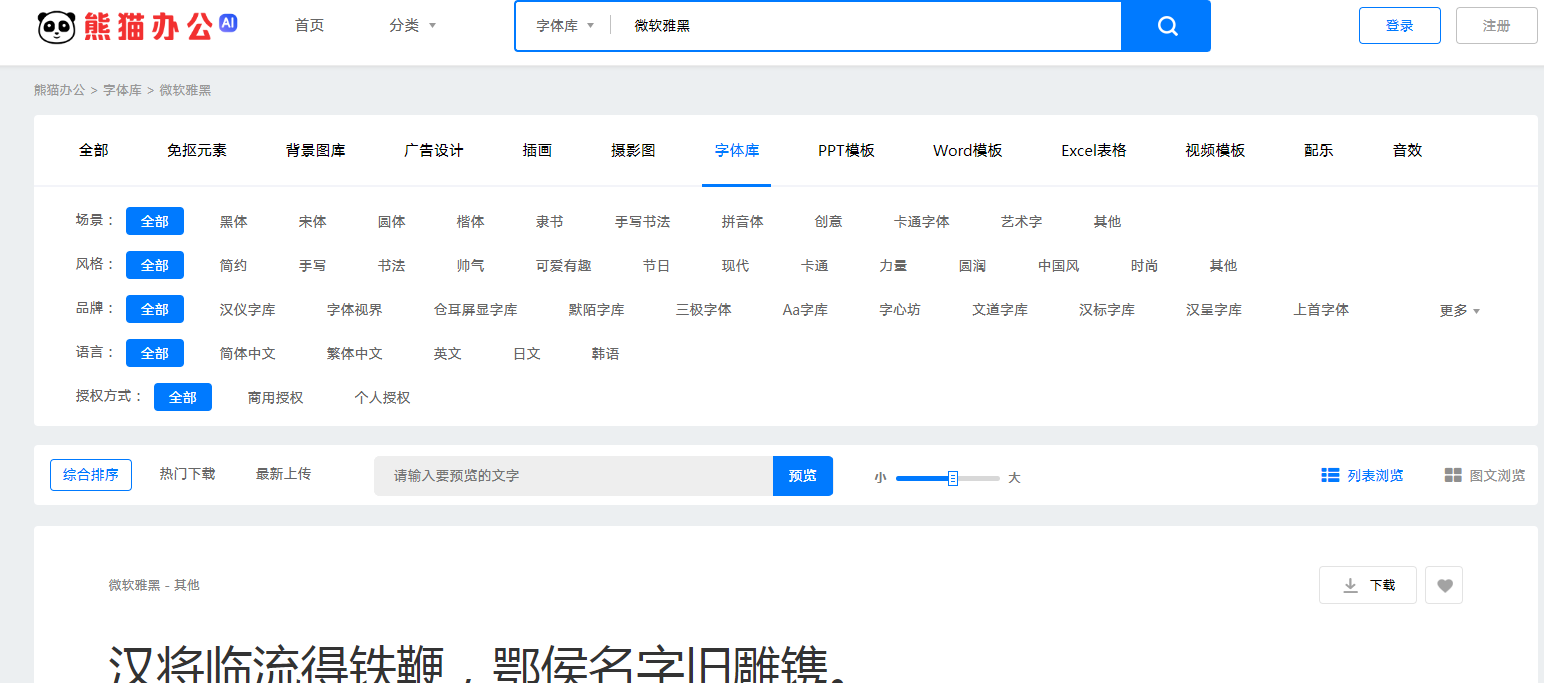This screenshot has height=683, width=1544.
Task: Open the 免抠元素 tab
Action: click(x=197, y=151)
